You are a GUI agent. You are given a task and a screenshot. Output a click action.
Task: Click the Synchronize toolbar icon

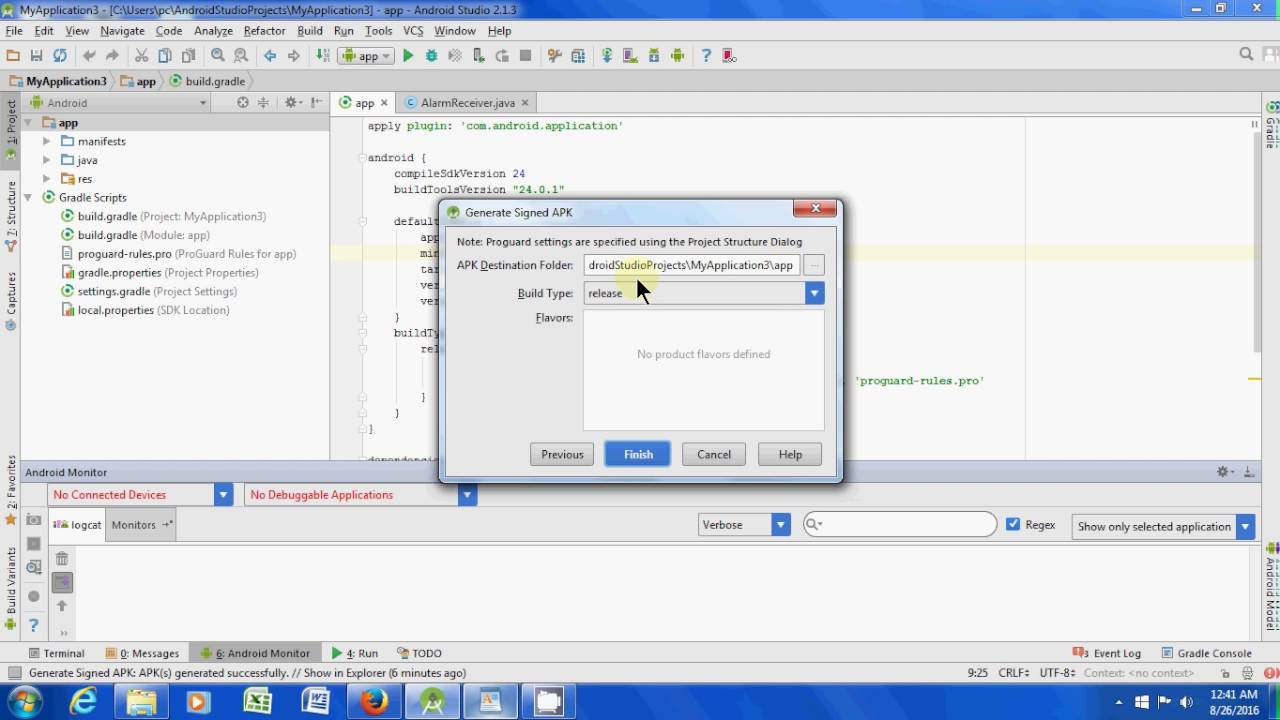pos(60,56)
